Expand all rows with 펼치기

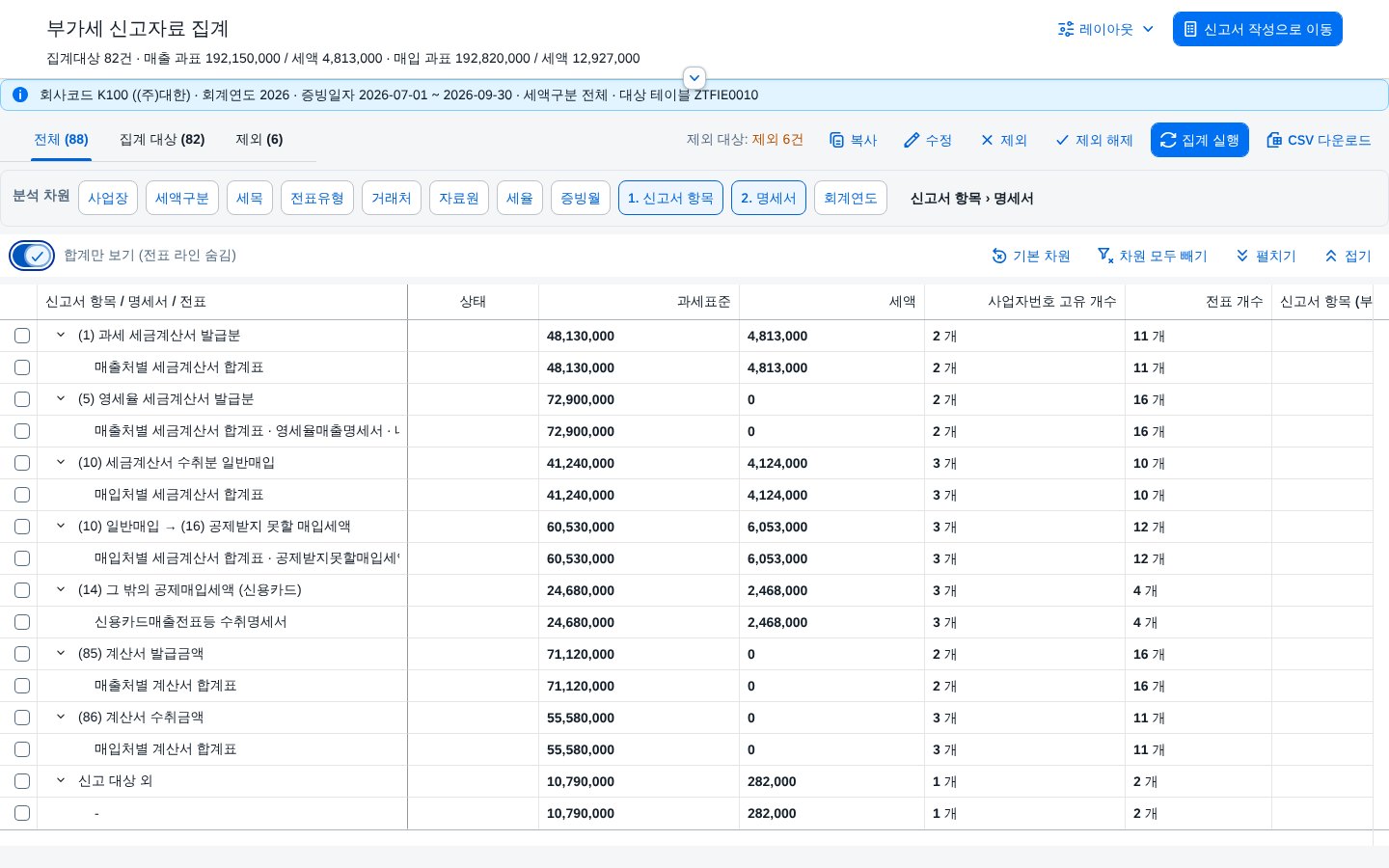point(1266,256)
